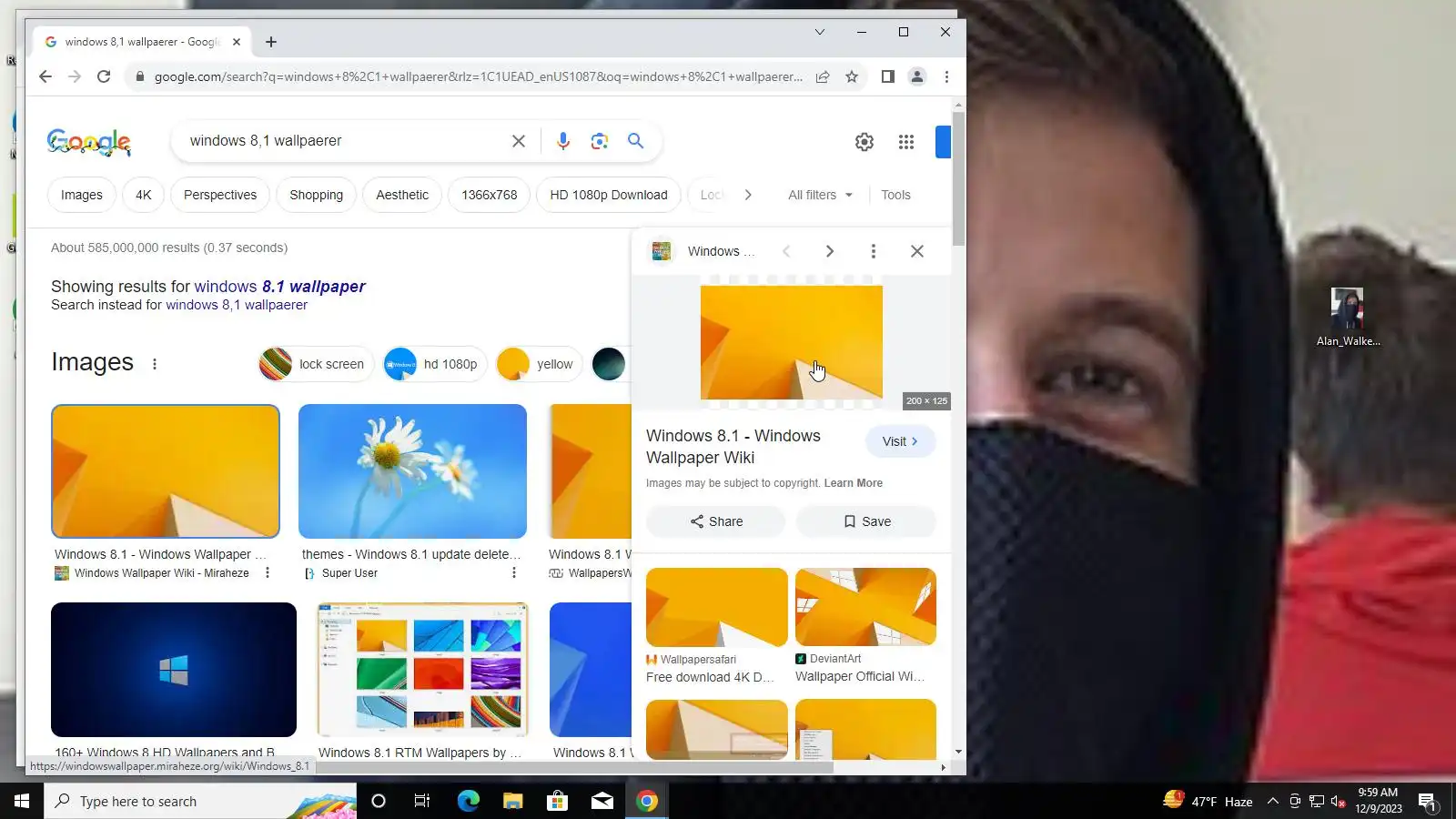Screen dimensions: 1456x819
Task: Share the previewed wallpaper image
Action: 716,521
